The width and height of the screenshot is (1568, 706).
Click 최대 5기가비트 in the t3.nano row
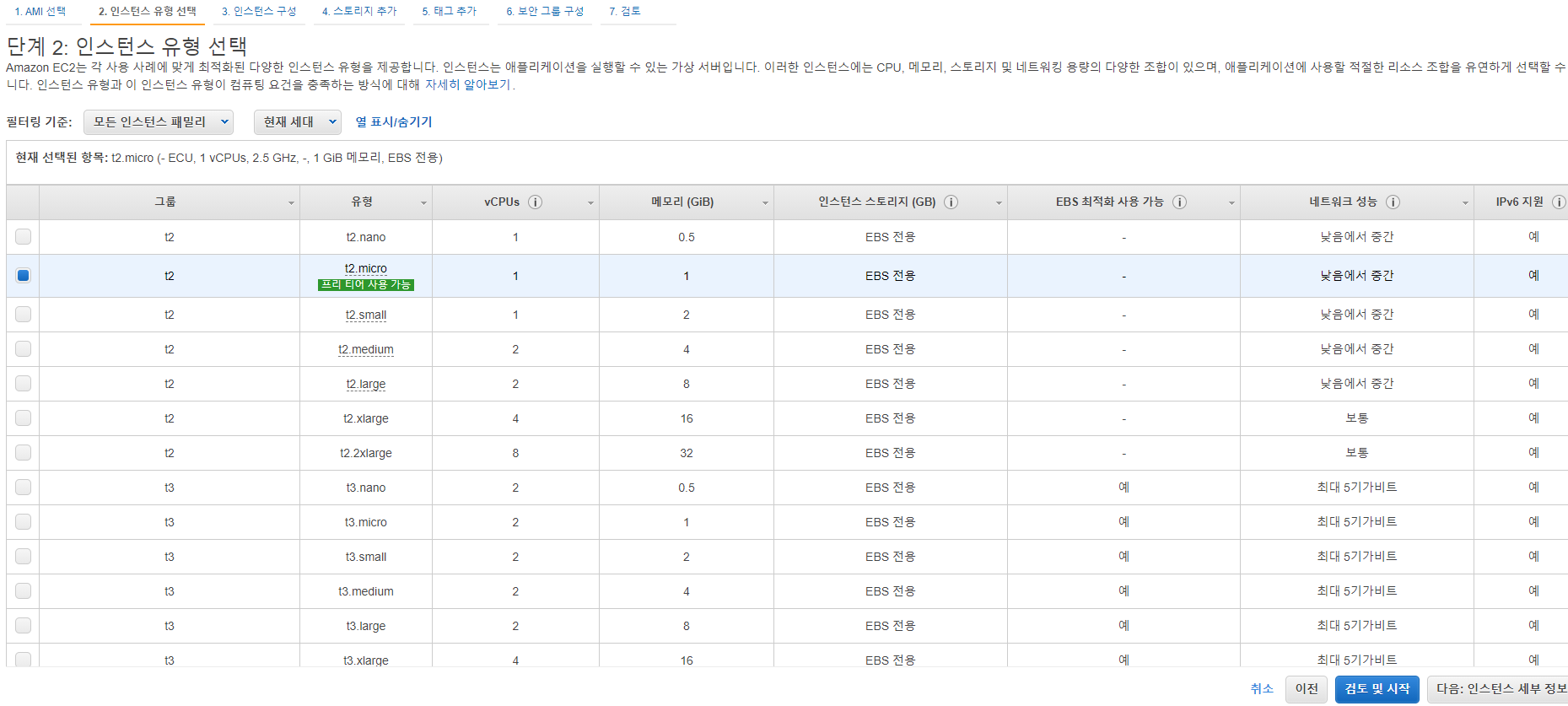pyautogui.click(x=1357, y=488)
